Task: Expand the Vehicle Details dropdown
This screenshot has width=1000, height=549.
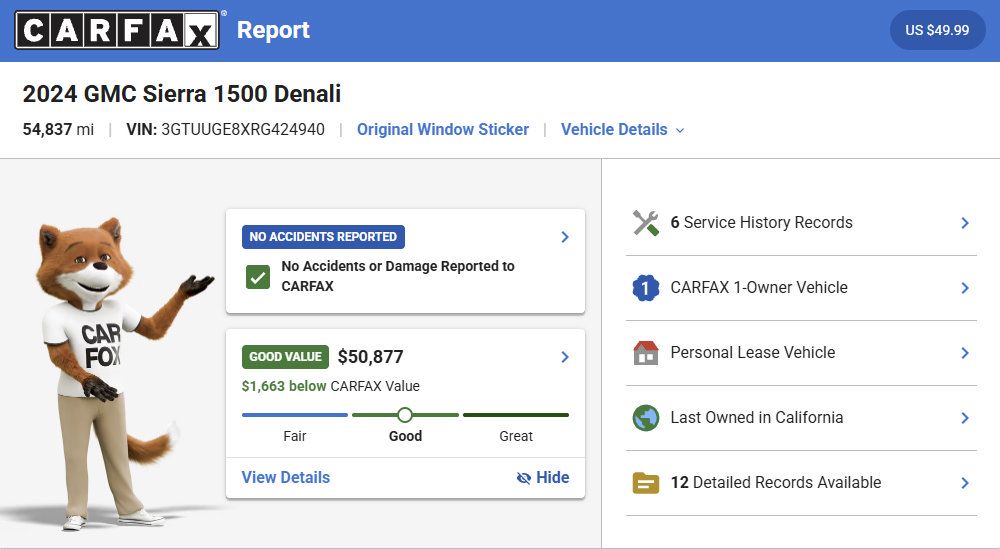Action: click(622, 129)
